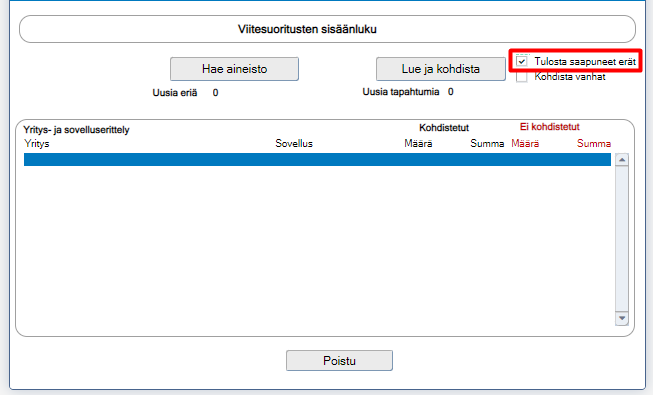The width and height of the screenshot is (653, 395).
Task: Click the black Summa column under Kohdistetut
Action: 487,144
